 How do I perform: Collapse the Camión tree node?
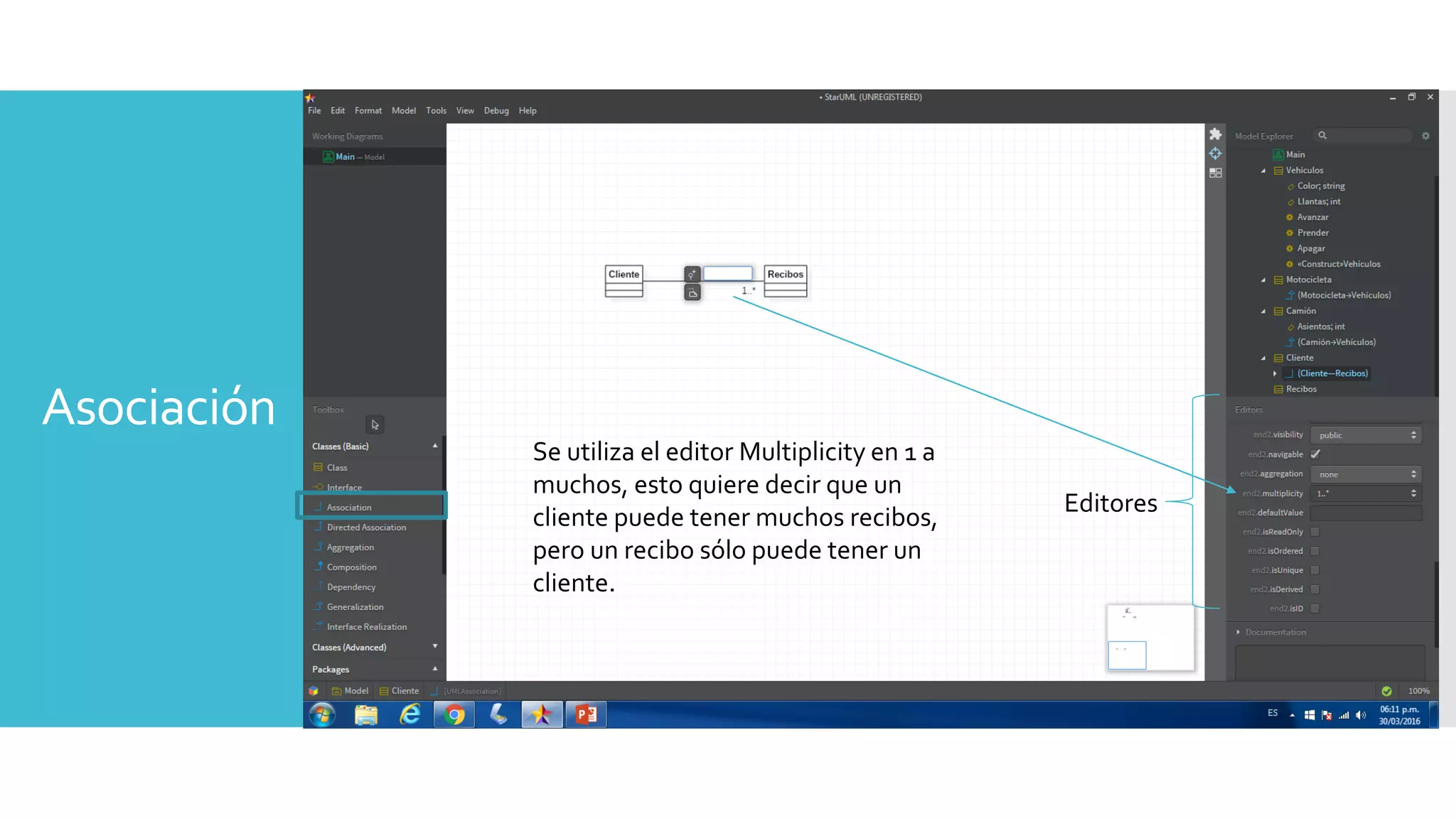coord(1263,311)
